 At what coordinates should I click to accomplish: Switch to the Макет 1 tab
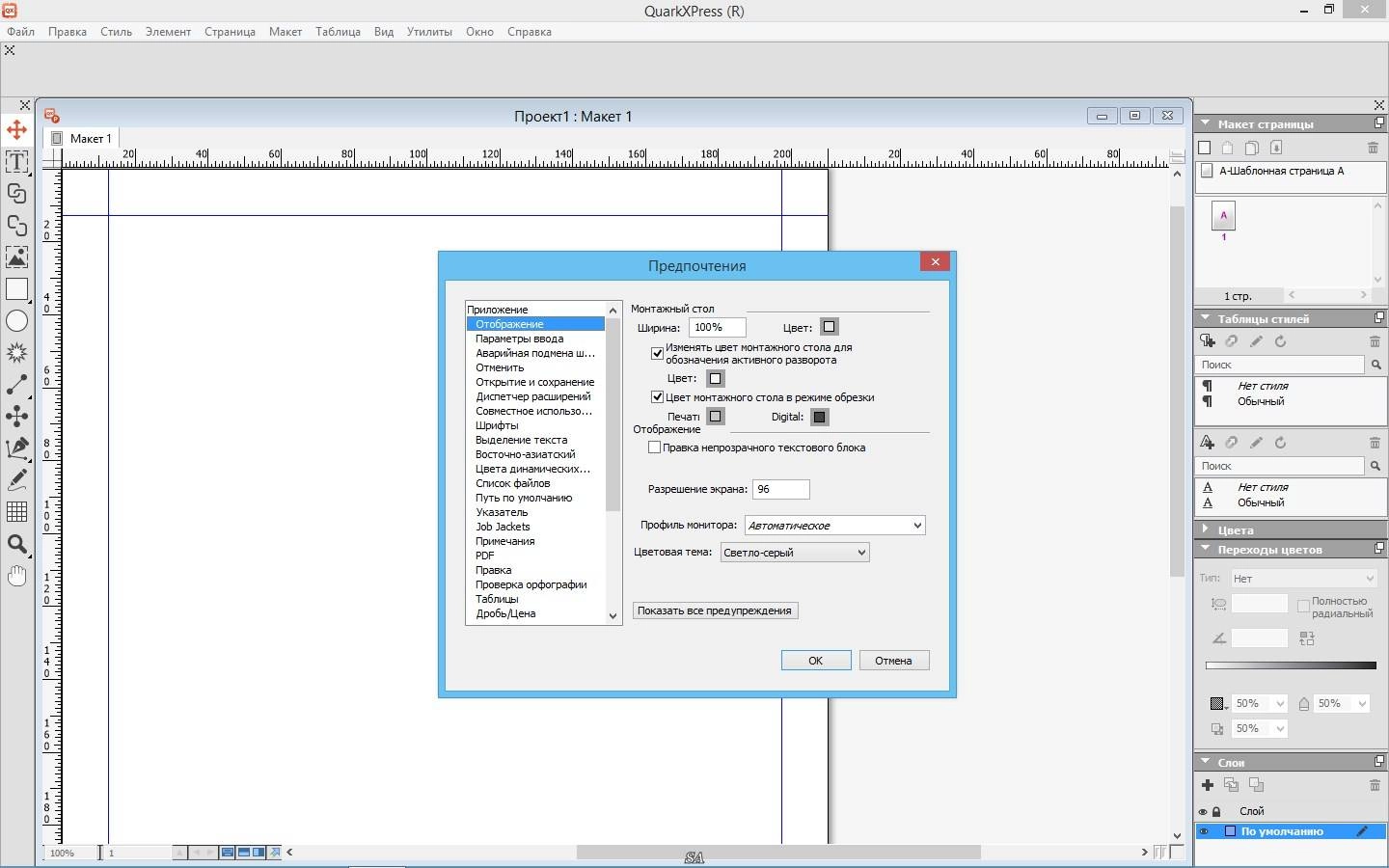82,138
